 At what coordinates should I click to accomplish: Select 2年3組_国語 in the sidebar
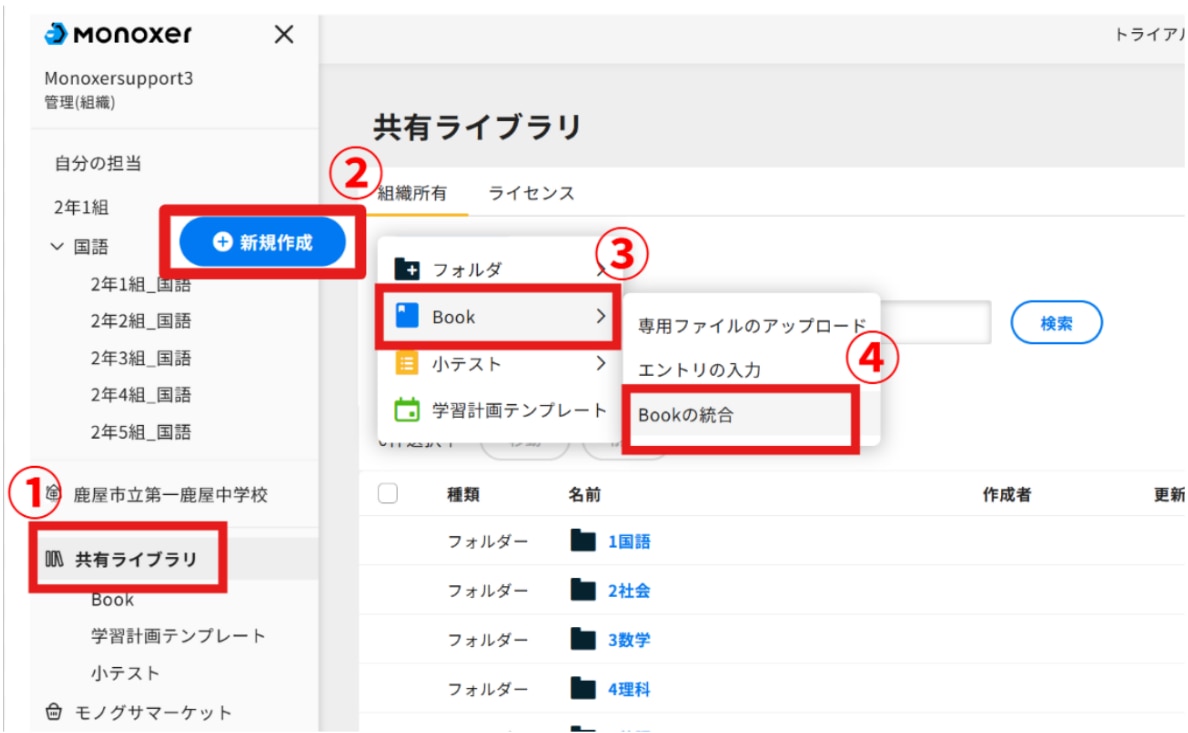tap(141, 358)
